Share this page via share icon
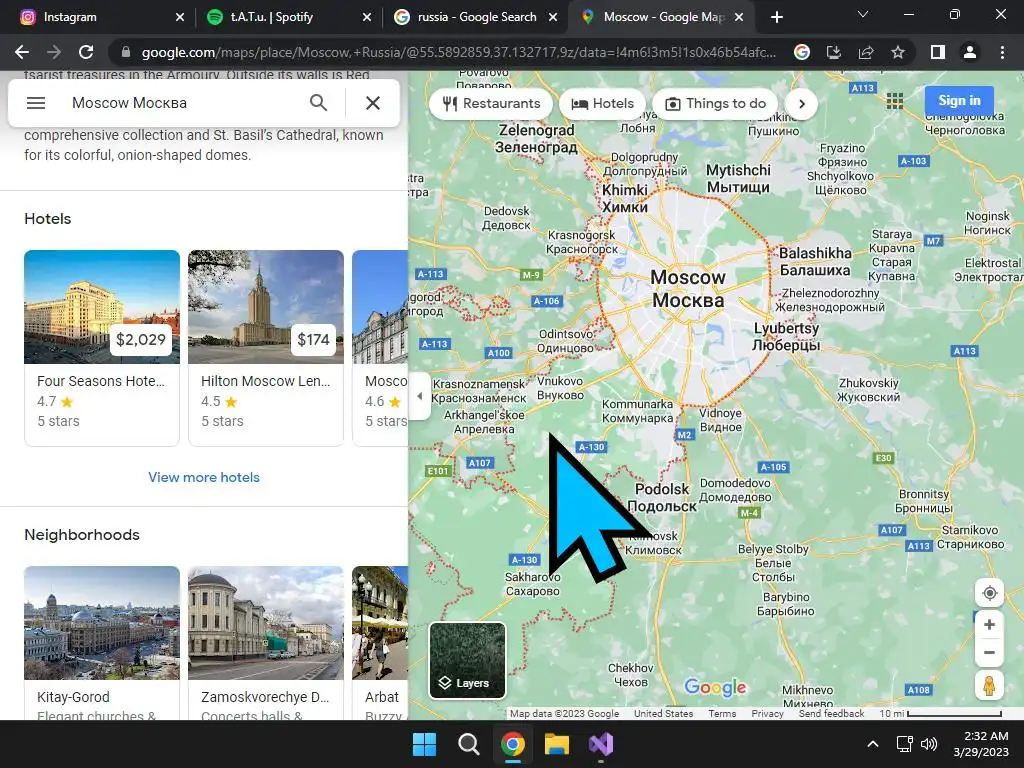The image size is (1024, 768). 866,52
